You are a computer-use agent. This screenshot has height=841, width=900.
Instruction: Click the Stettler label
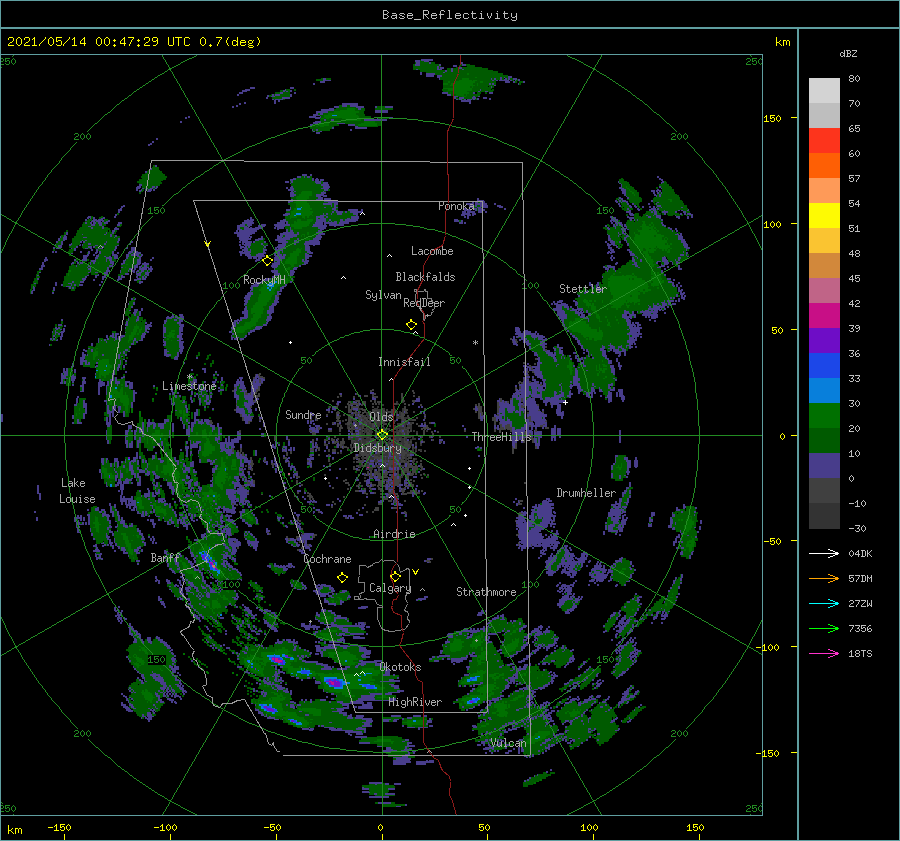(583, 289)
